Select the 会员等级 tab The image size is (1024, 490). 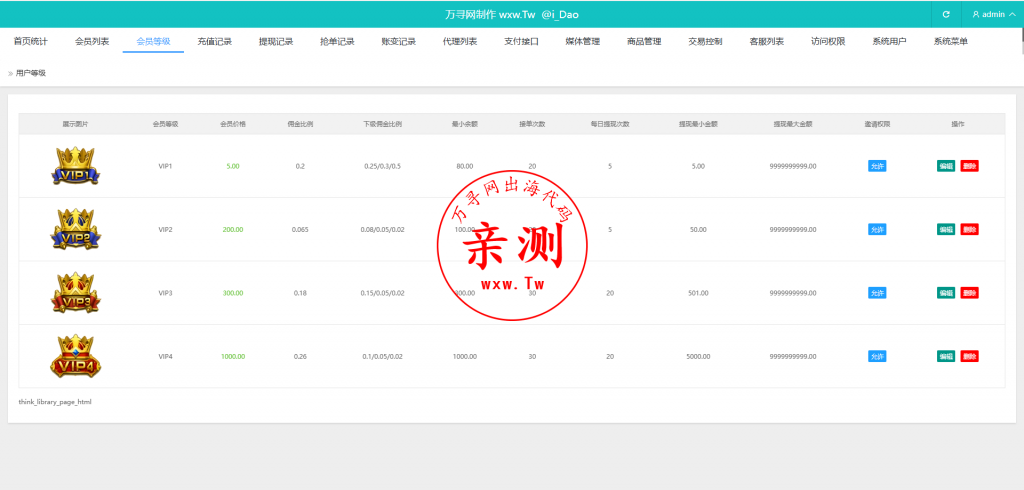tap(153, 42)
